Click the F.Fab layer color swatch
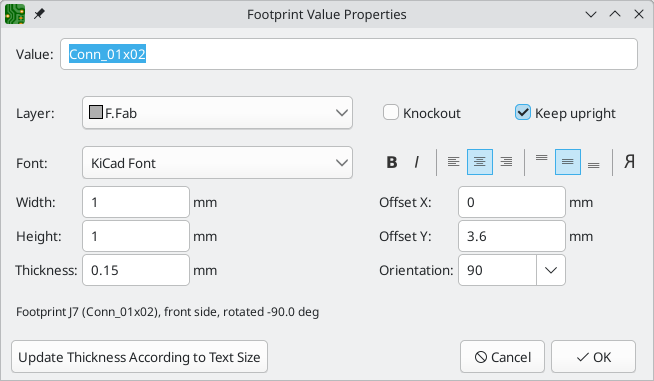The height and width of the screenshot is (381, 654). pyautogui.click(x=96, y=112)
